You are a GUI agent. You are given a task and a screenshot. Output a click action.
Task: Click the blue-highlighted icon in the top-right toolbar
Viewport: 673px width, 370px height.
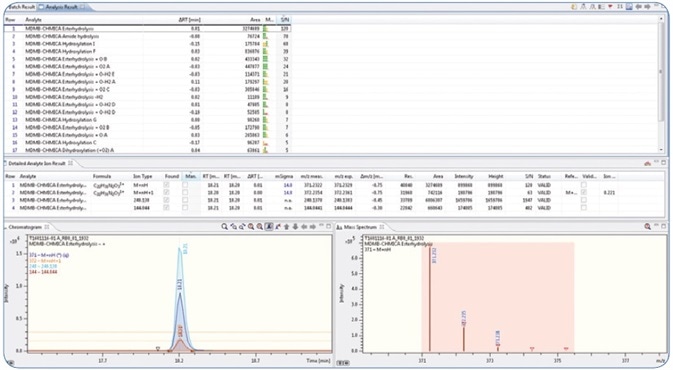click(x=629, y=7)
